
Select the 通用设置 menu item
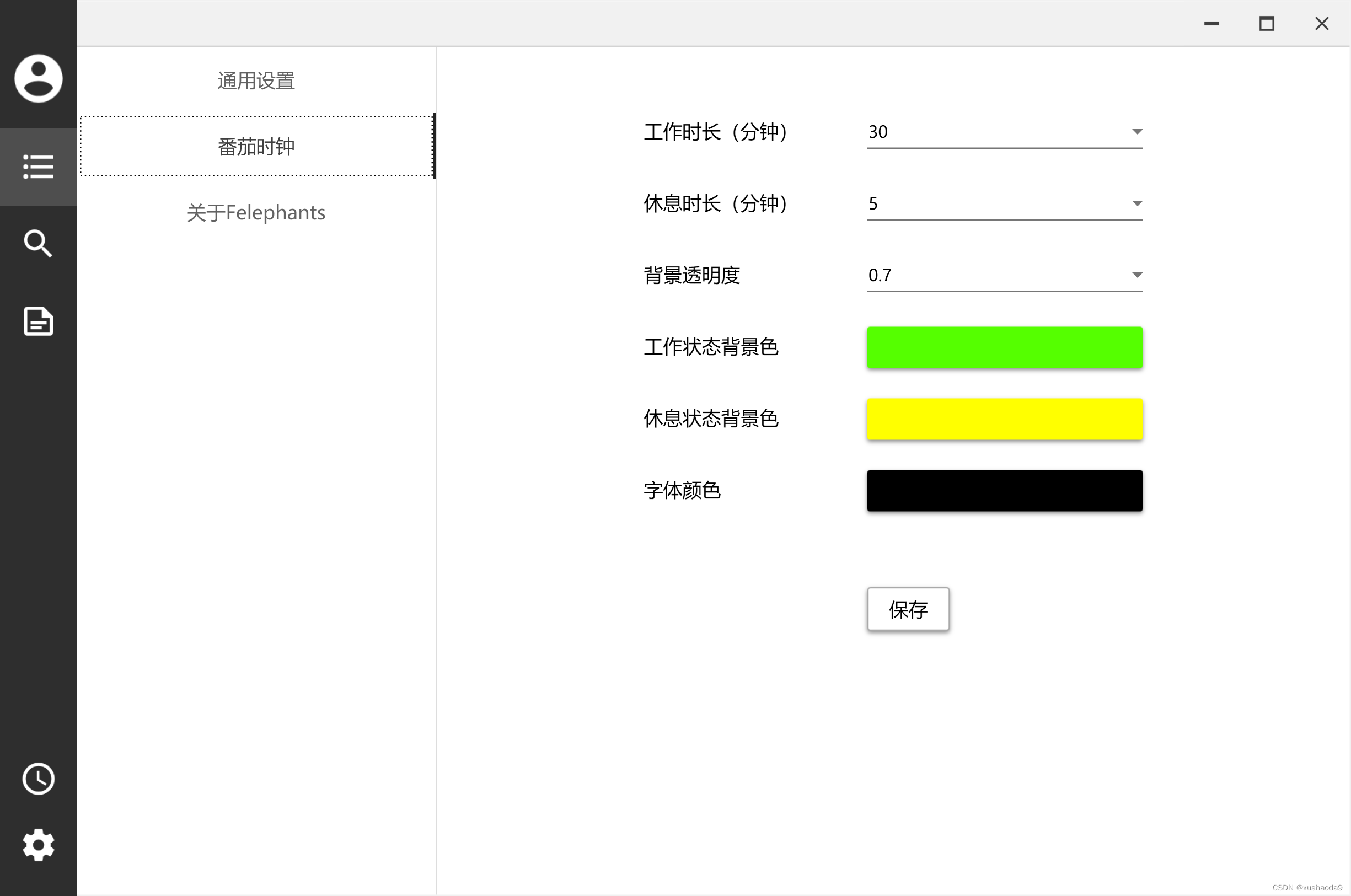pyautogui.click(x=256, y=81)
